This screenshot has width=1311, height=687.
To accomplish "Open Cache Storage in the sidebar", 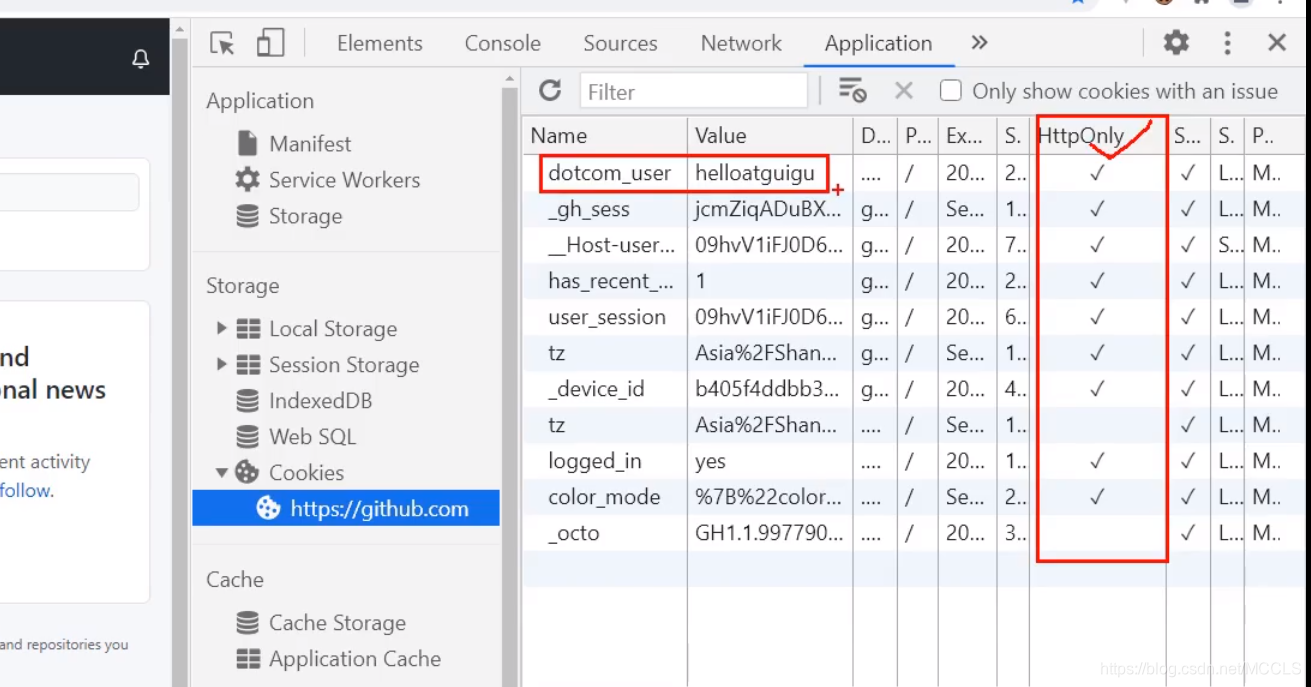I will [337, 622].
